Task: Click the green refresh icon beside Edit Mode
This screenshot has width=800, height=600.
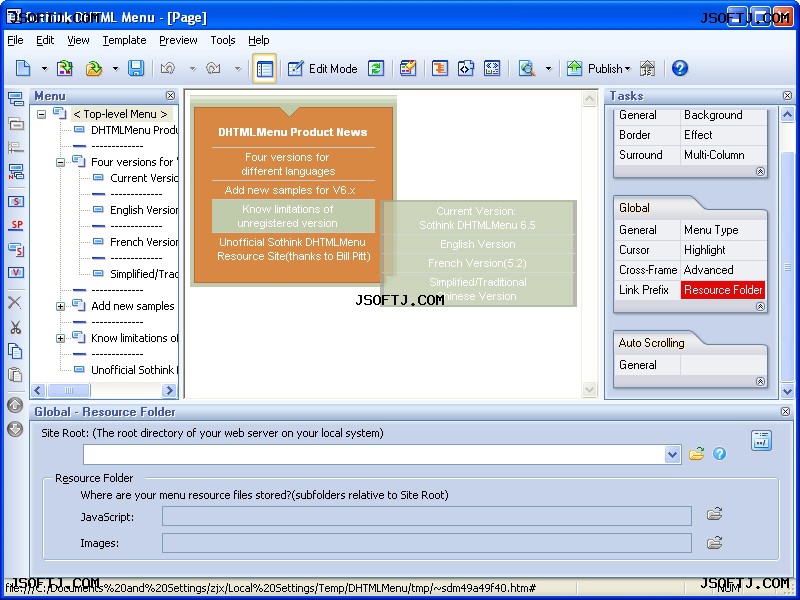Action: pyautogui.click(x=376, y=68)
